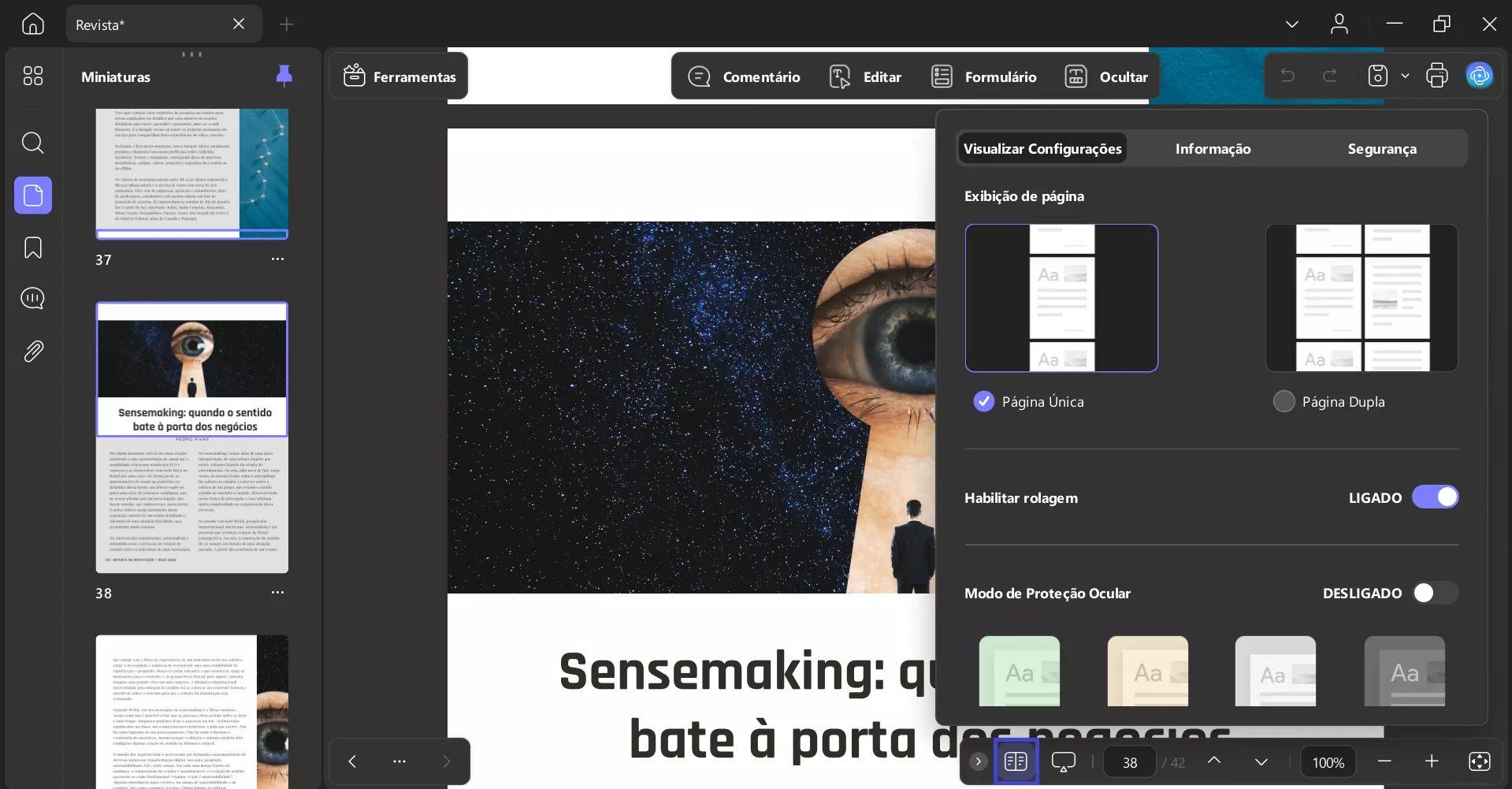The image size is (1512, 789).
Task: Go to previous view arrow
Action: pos(352,761)
